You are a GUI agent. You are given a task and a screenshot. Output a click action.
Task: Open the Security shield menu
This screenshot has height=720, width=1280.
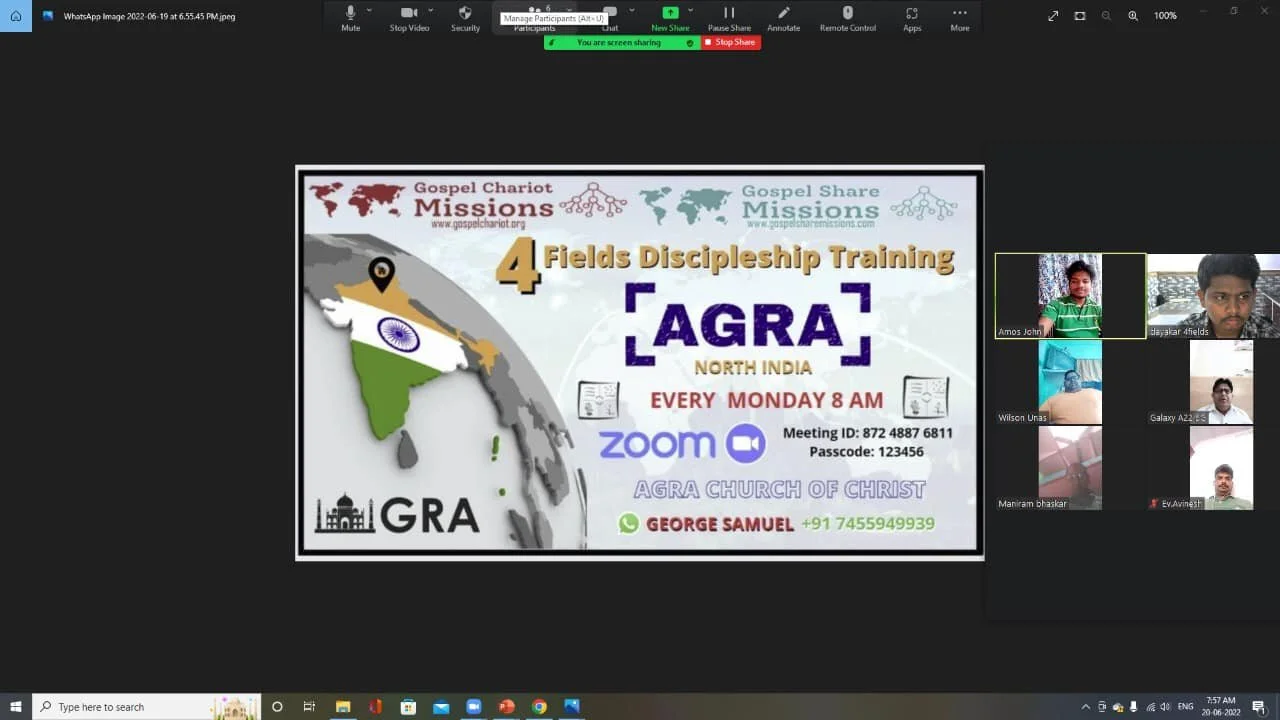pos(465,17)
